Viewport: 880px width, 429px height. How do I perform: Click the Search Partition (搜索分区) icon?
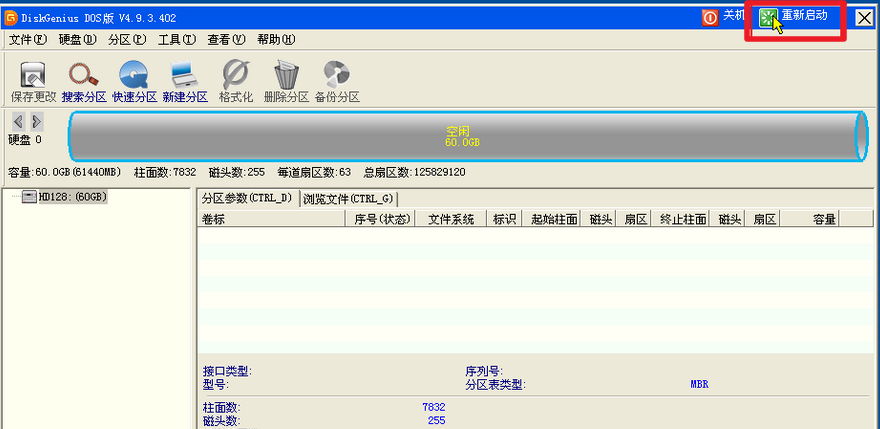pyautogui.click(x=83, y=75)
